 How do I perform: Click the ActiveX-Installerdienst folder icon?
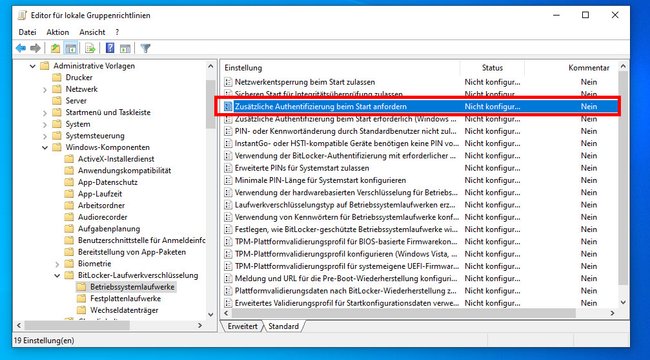(69, 159)
